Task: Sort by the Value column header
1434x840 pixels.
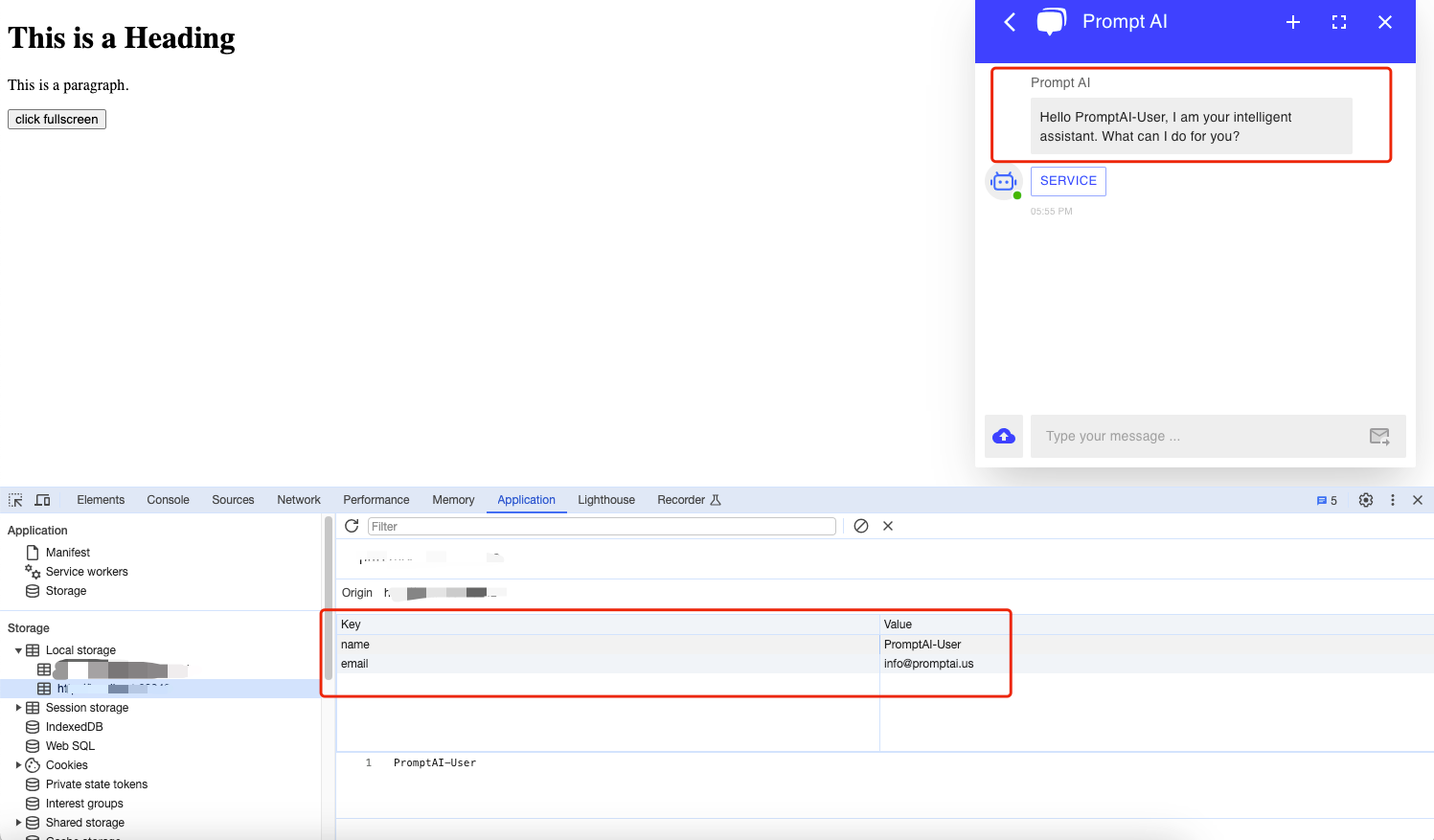Action: tap(1156, 624)
